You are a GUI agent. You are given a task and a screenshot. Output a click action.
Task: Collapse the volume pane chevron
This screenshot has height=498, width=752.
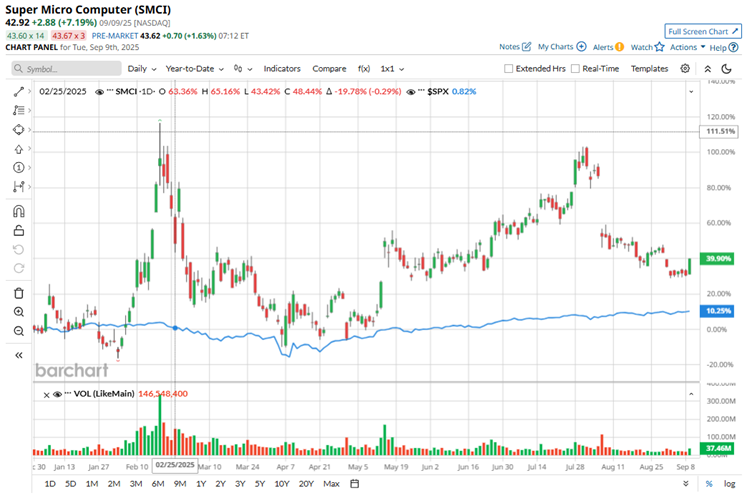pos(691,394)
